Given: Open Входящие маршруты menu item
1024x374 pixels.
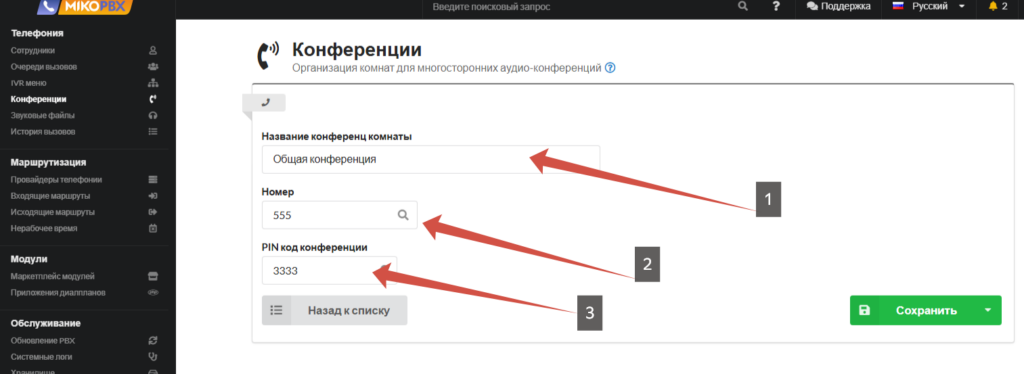Looking at the screenshot, I should pos(50,196).
